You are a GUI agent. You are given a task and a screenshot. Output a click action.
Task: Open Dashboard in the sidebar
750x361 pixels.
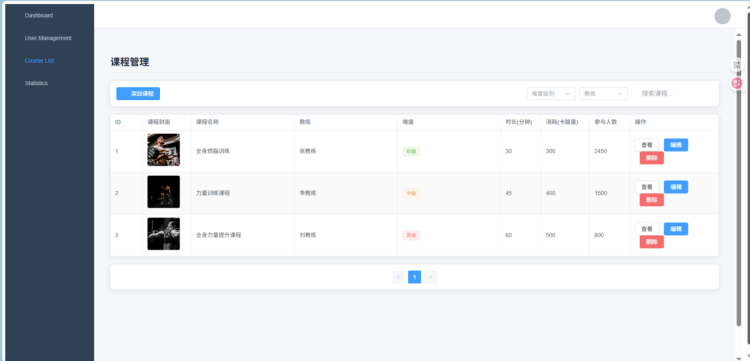tap(39, 15)
